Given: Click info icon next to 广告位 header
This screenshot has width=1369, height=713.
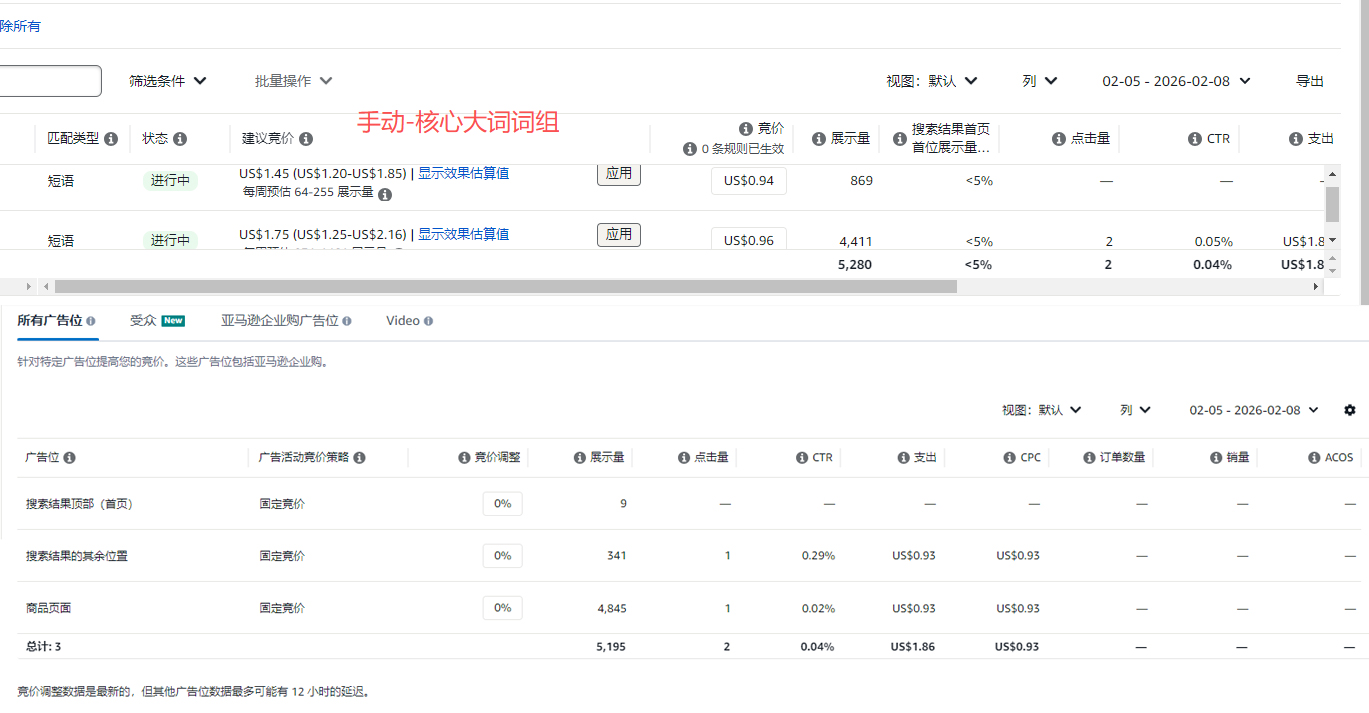Looking at the screenshot, I should pos(70,458).
